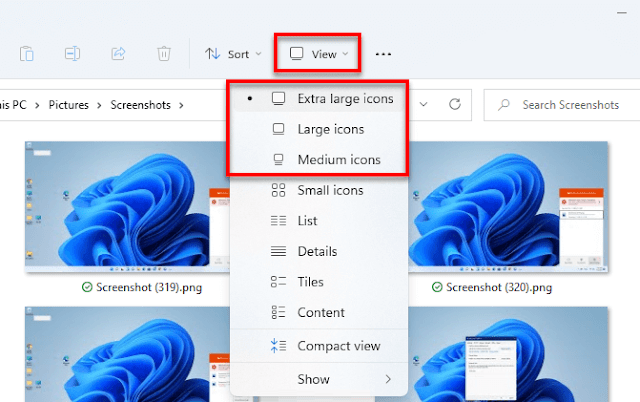
Task: Switch to Details view
Action: (x=319, y=251)
